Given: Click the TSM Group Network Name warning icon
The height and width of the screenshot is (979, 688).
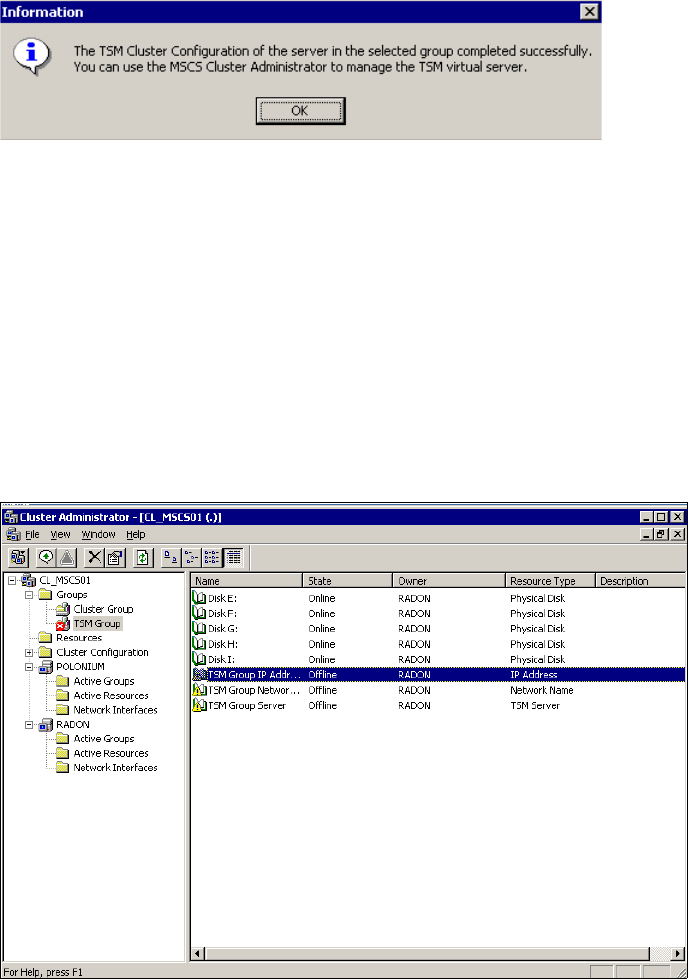Looking at the screenshot, I should tap(199, 690).
